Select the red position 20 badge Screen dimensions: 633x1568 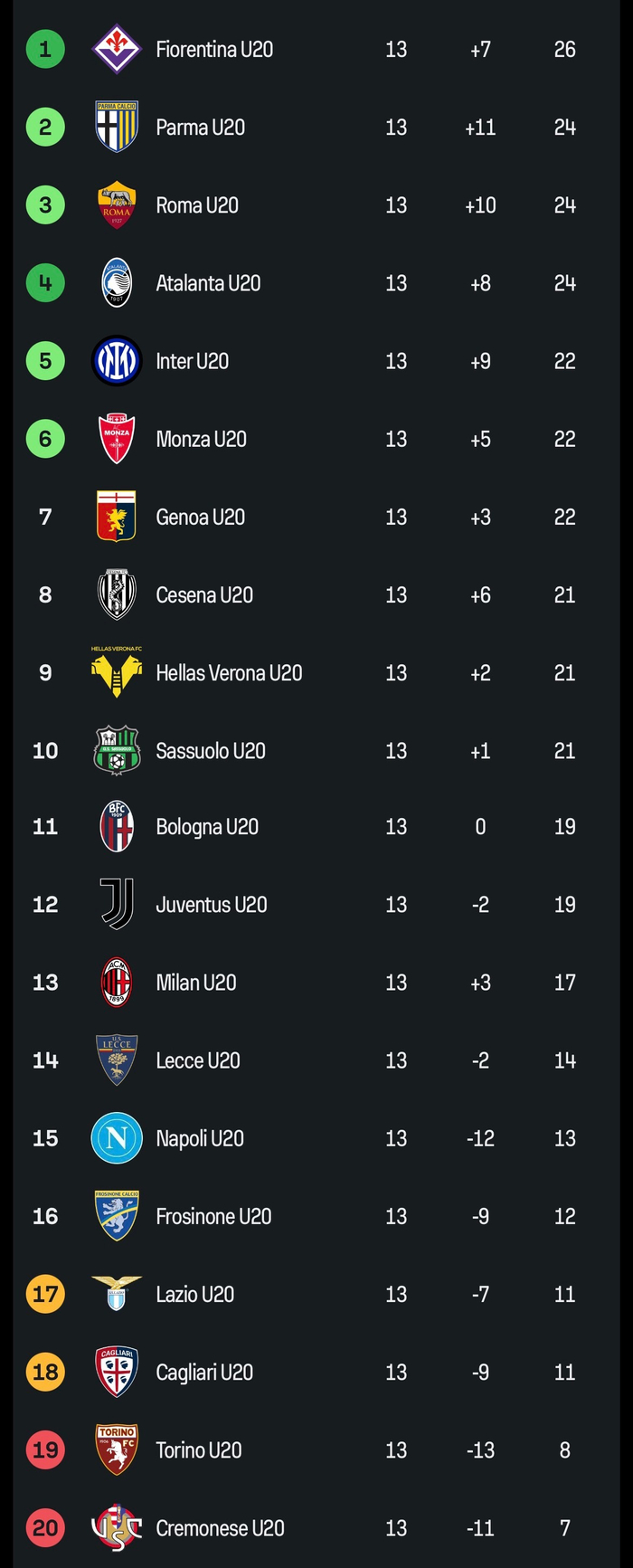coord(45,1528)
